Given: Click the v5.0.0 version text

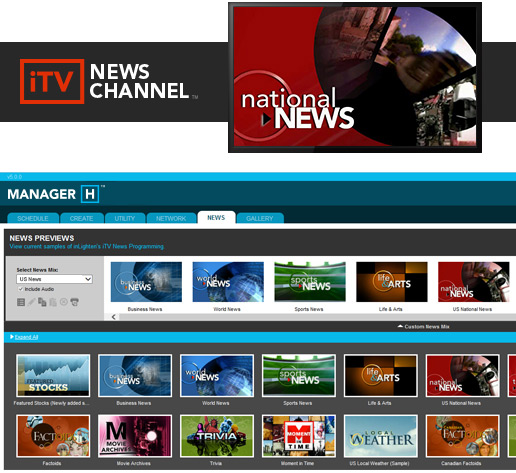Looking at the screenshot, I should coord(14,177).
